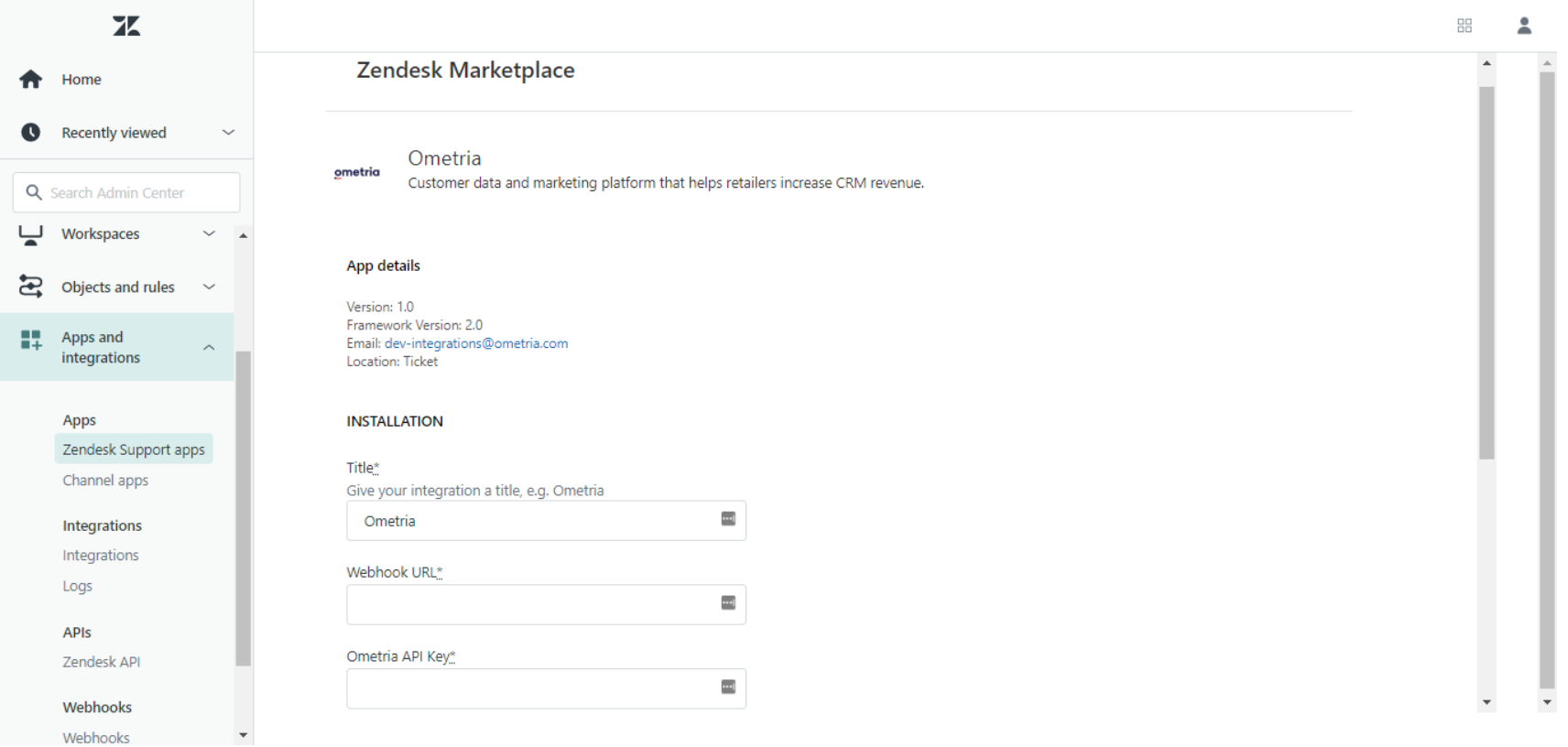Viewport: 1568px width, 747px height.
Task: Click sidebar scrollbar up arrow
Action: (243, 235)
